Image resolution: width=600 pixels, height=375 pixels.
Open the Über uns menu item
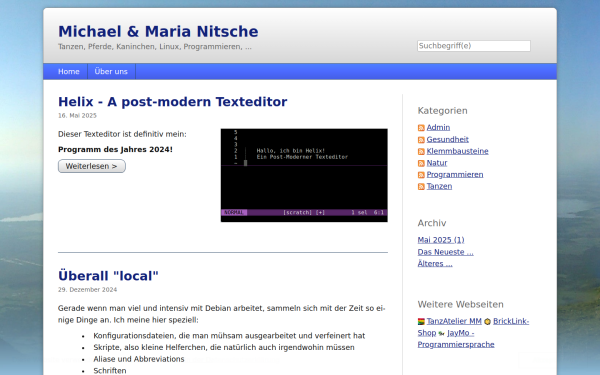111,72
